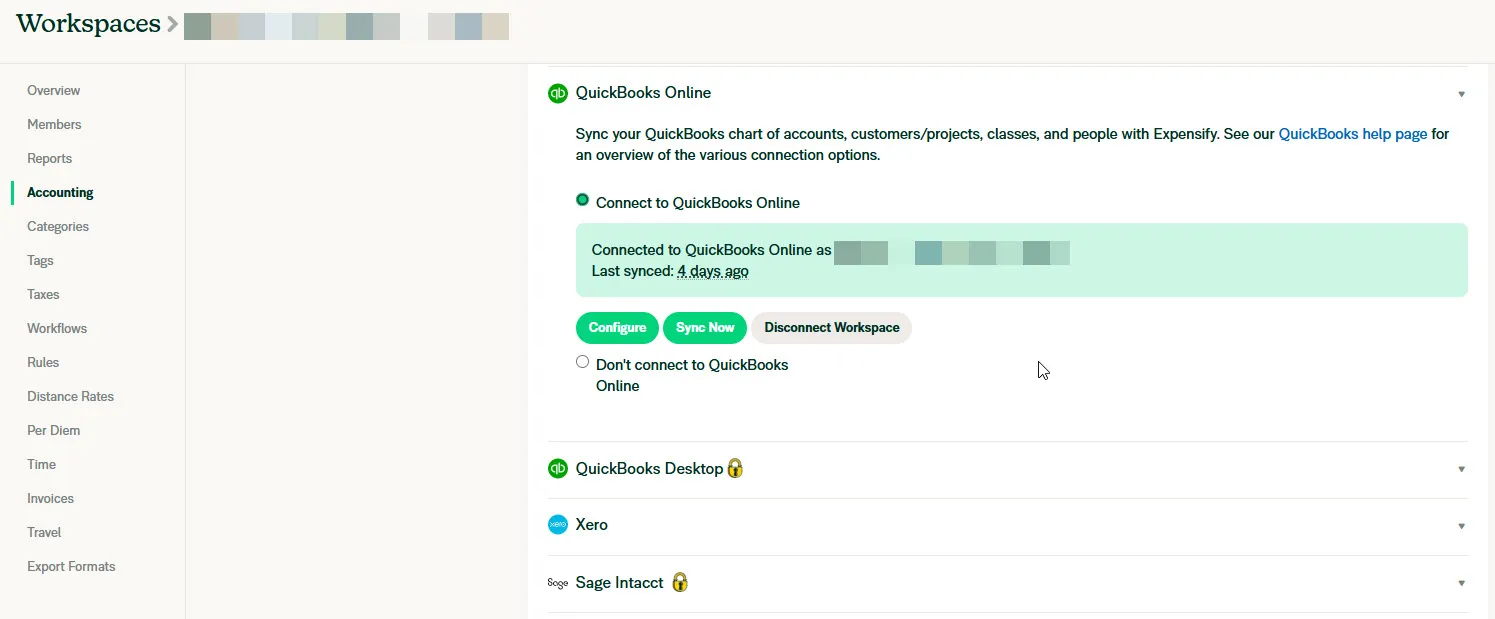The height and width of the screenshot is (619, 1495).
Task: Click the lock icon beside Sage Intacct
Action: (x=680, y=582)
